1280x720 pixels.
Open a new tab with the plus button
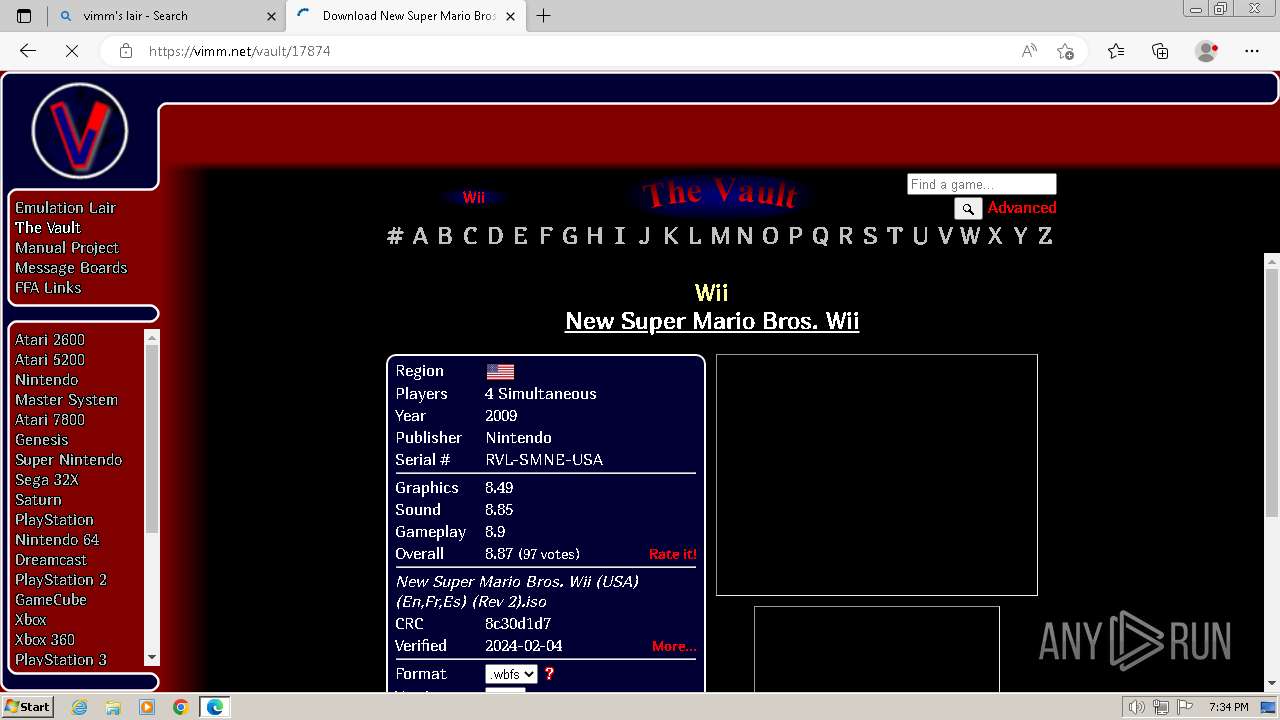544,15
